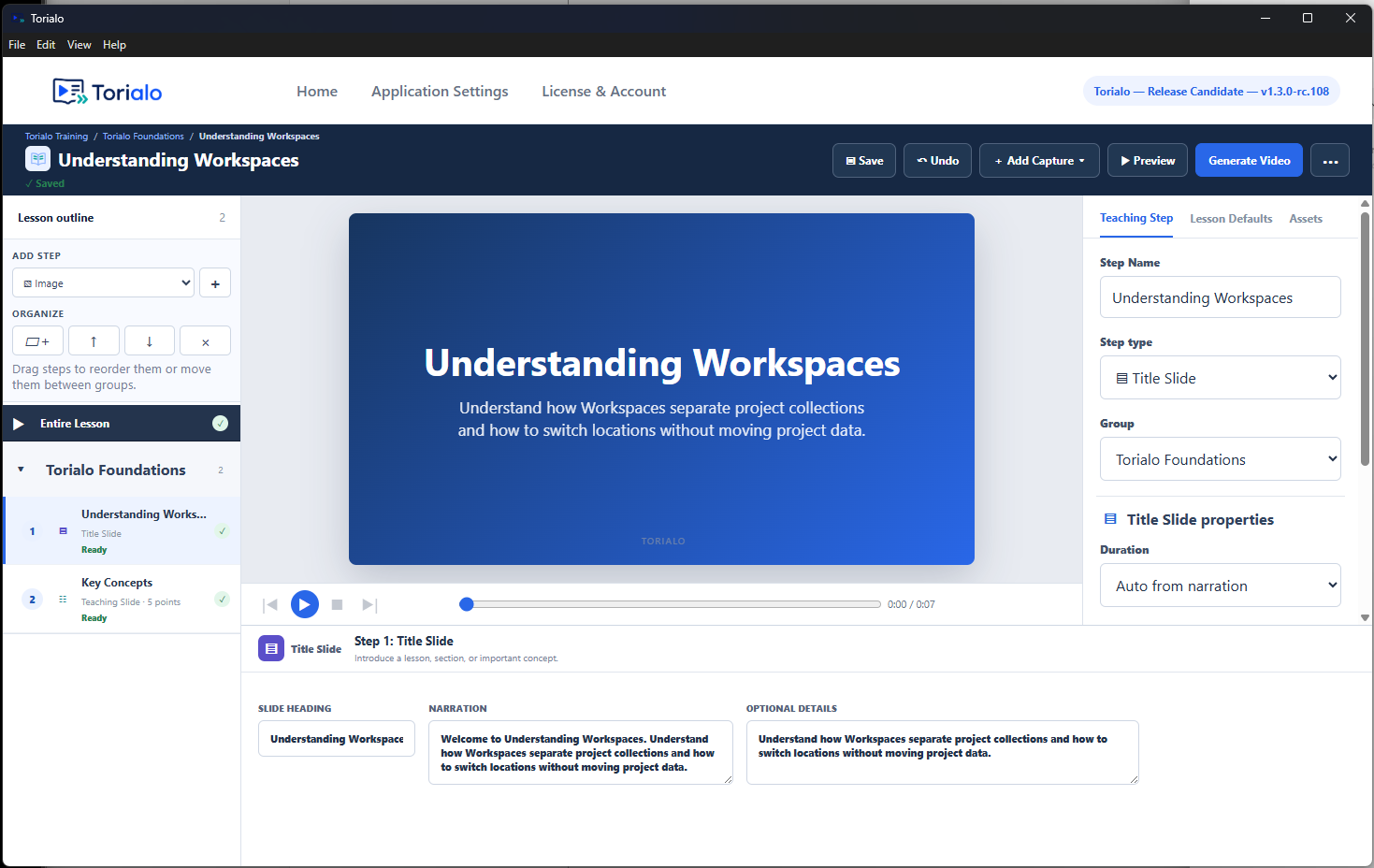Click the teaching slide icon for step 2

[x=63, y=600]
